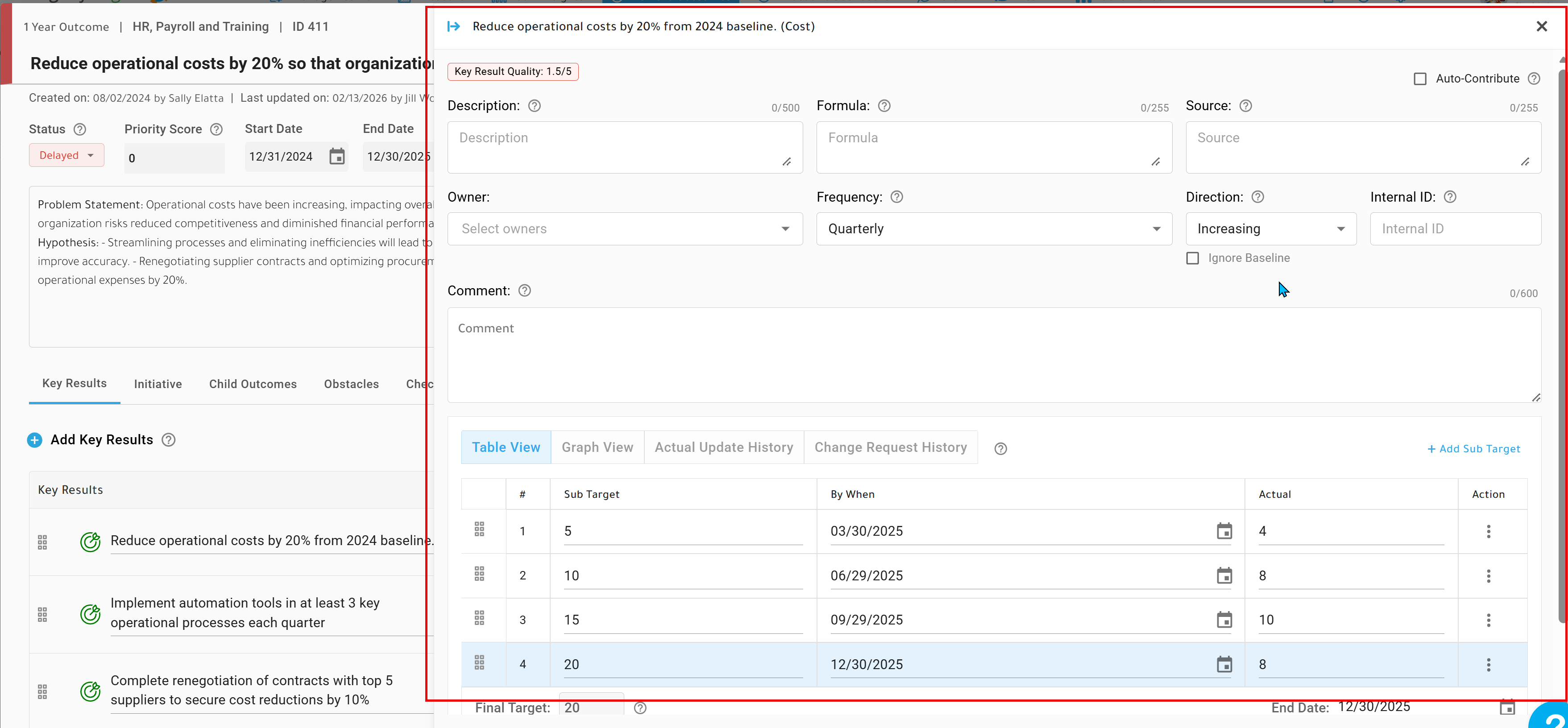
Task: Open calendar for 06/29/2025 row
Action: click(1224, 576)
